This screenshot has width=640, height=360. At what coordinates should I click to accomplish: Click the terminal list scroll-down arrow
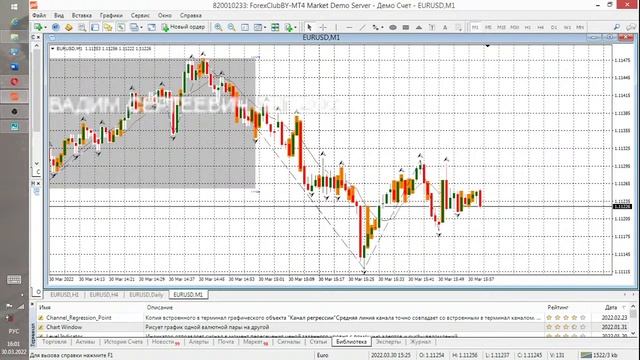633,333
